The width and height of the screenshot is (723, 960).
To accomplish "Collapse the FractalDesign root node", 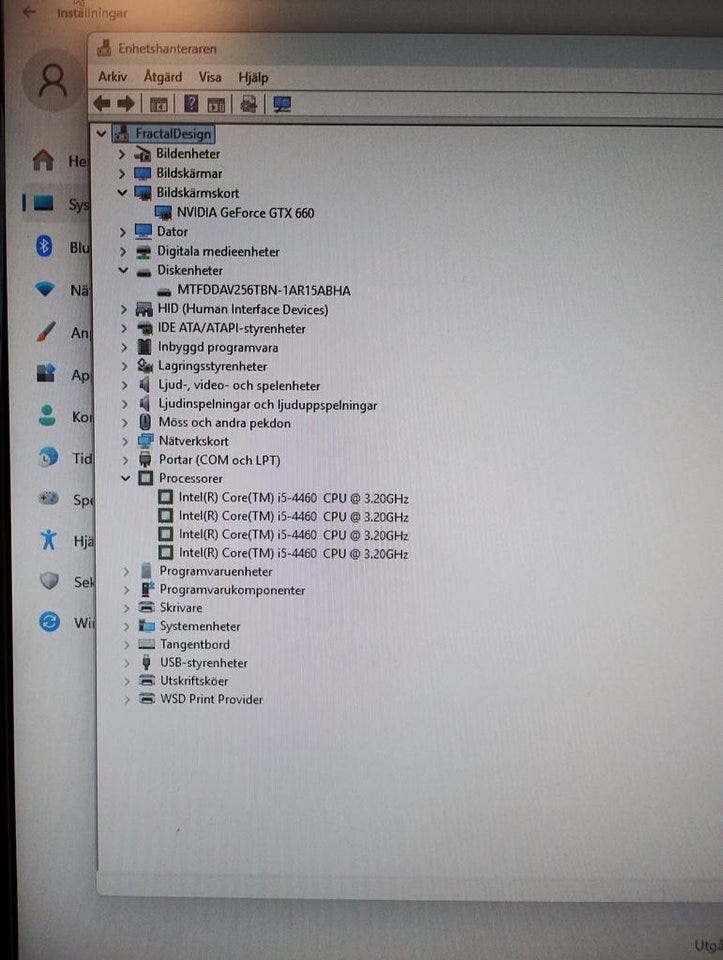I will tap(102, 133).
